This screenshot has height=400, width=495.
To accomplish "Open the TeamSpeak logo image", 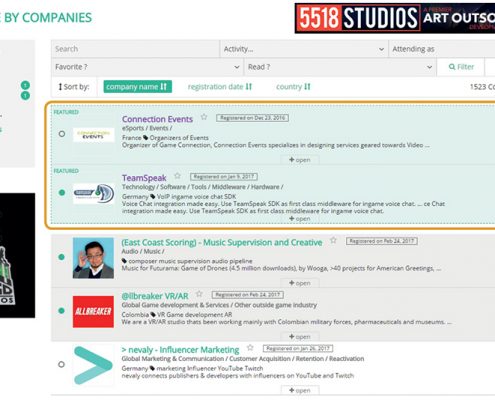I will coord(94,194).
